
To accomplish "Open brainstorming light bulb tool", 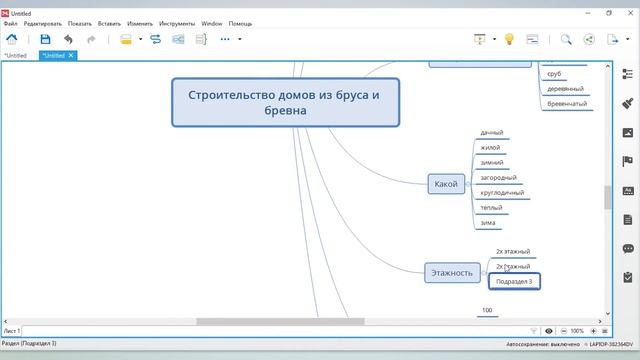I will [509, 39].
